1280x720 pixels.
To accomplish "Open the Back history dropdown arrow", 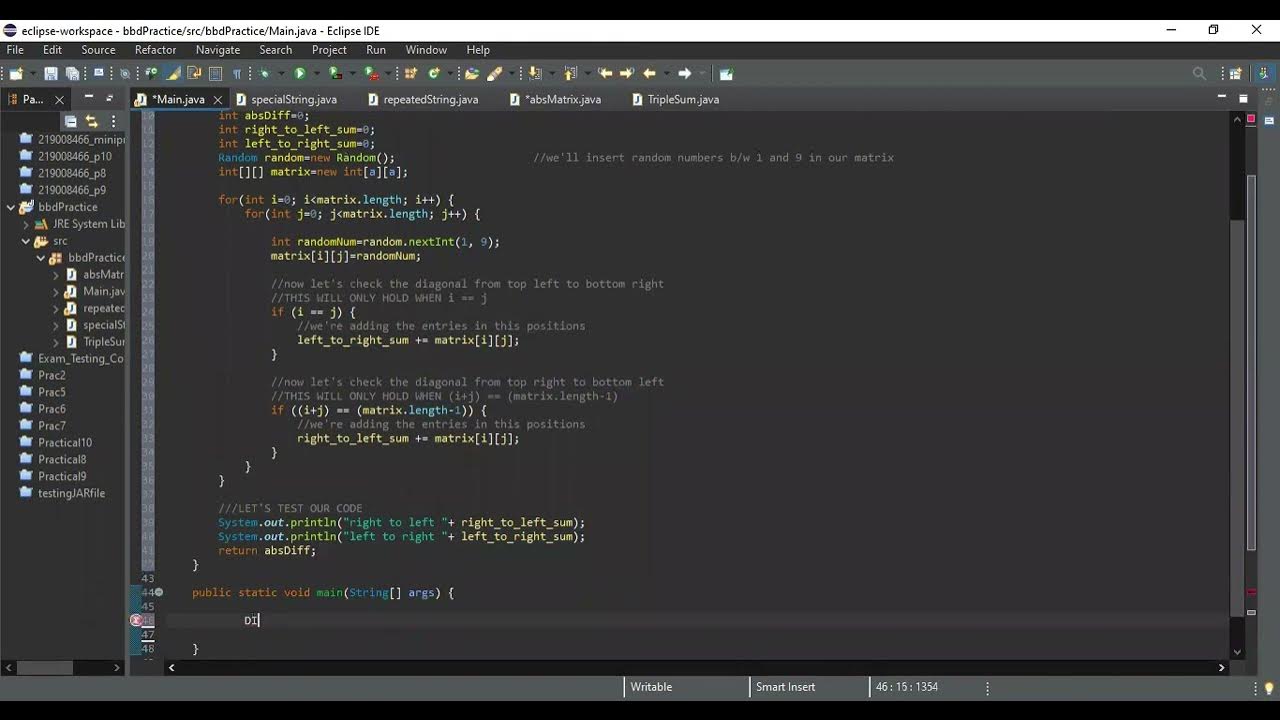I will click(x=666, y=73).
